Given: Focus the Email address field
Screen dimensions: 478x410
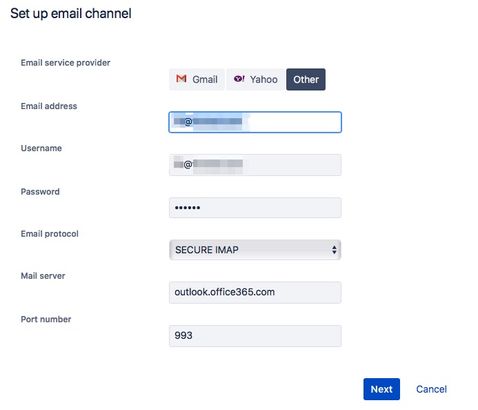Looking at the screenshot, I should coord(255,122).
